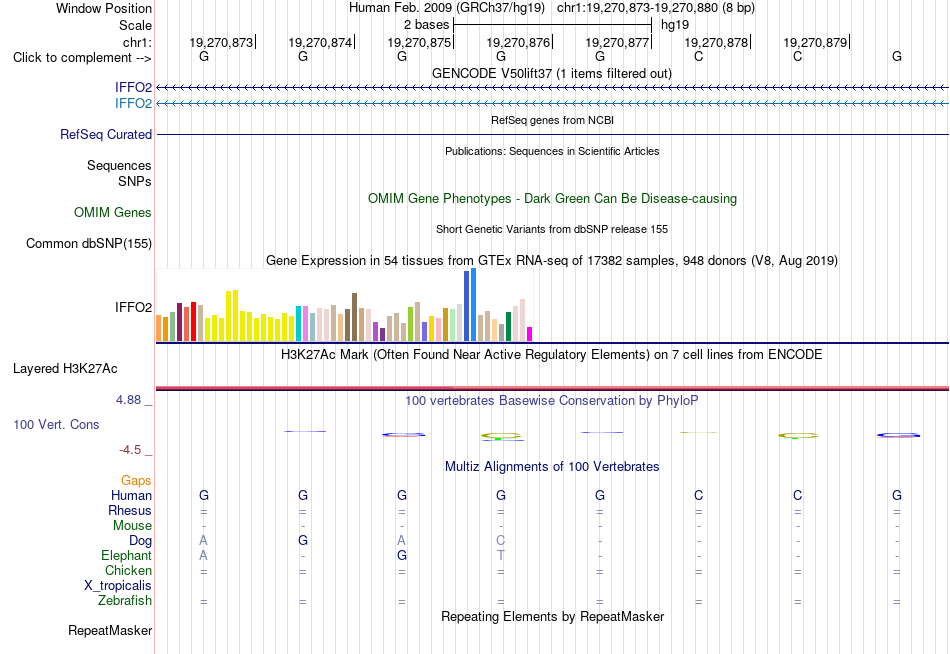Click 'Repeating Elements by RepeatMasker' title
Viewport: 950px width, 654px height.
552,616
